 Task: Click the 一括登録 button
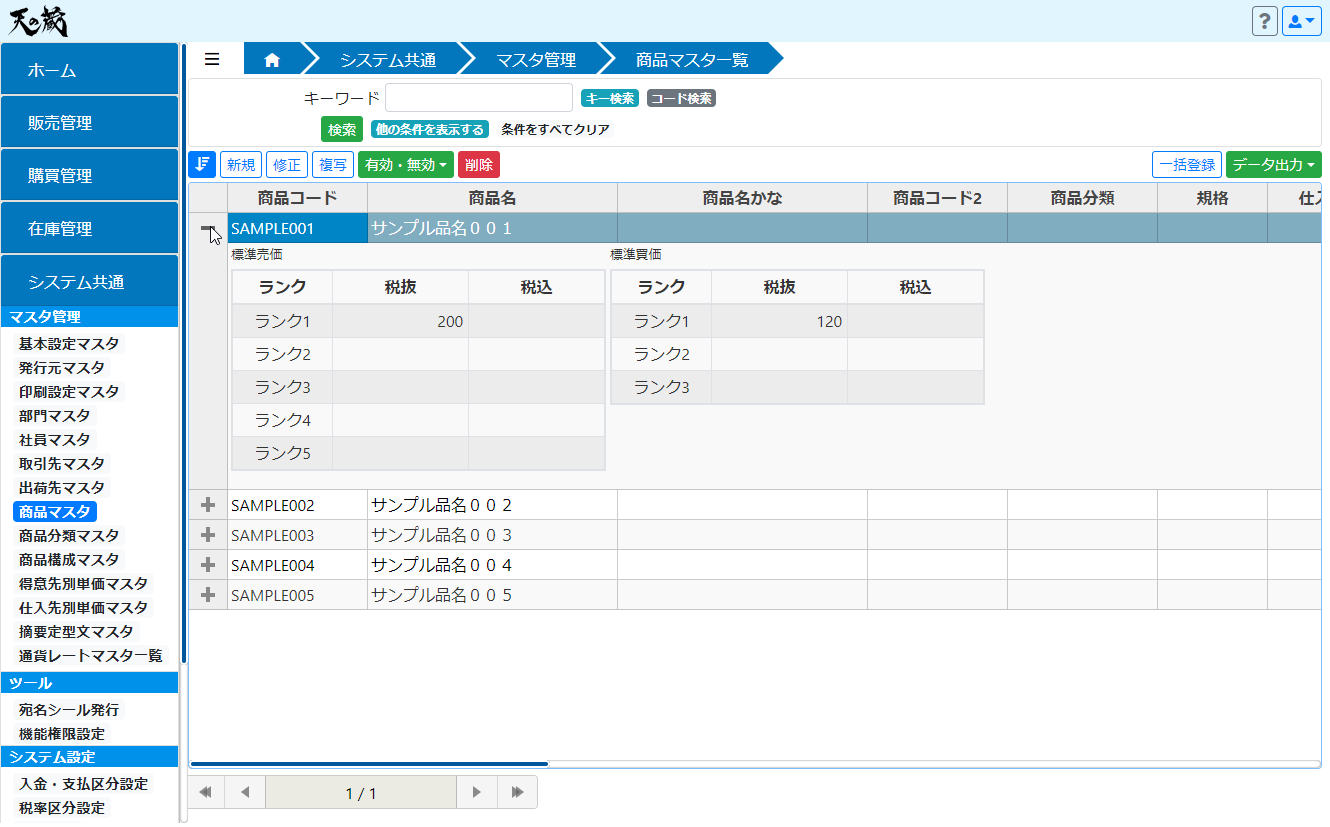tap(1187, 165)
